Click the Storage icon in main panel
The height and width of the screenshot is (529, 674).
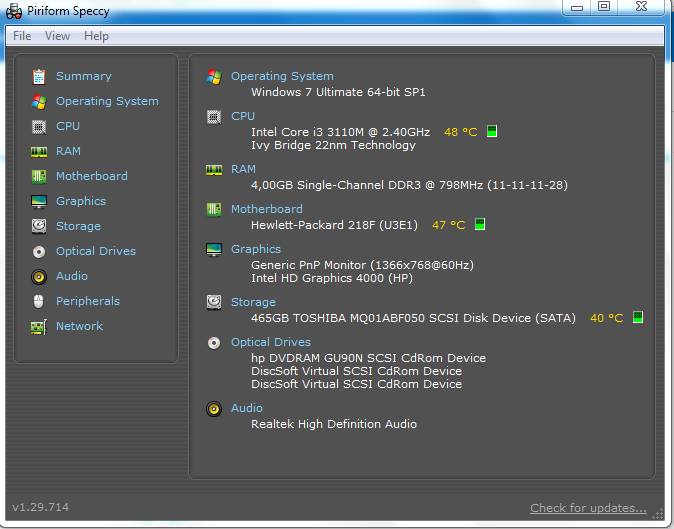[214, 302]
